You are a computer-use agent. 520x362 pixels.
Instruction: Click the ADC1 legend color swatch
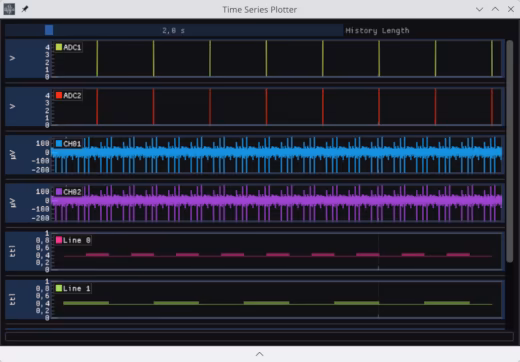tap(59, 47)
